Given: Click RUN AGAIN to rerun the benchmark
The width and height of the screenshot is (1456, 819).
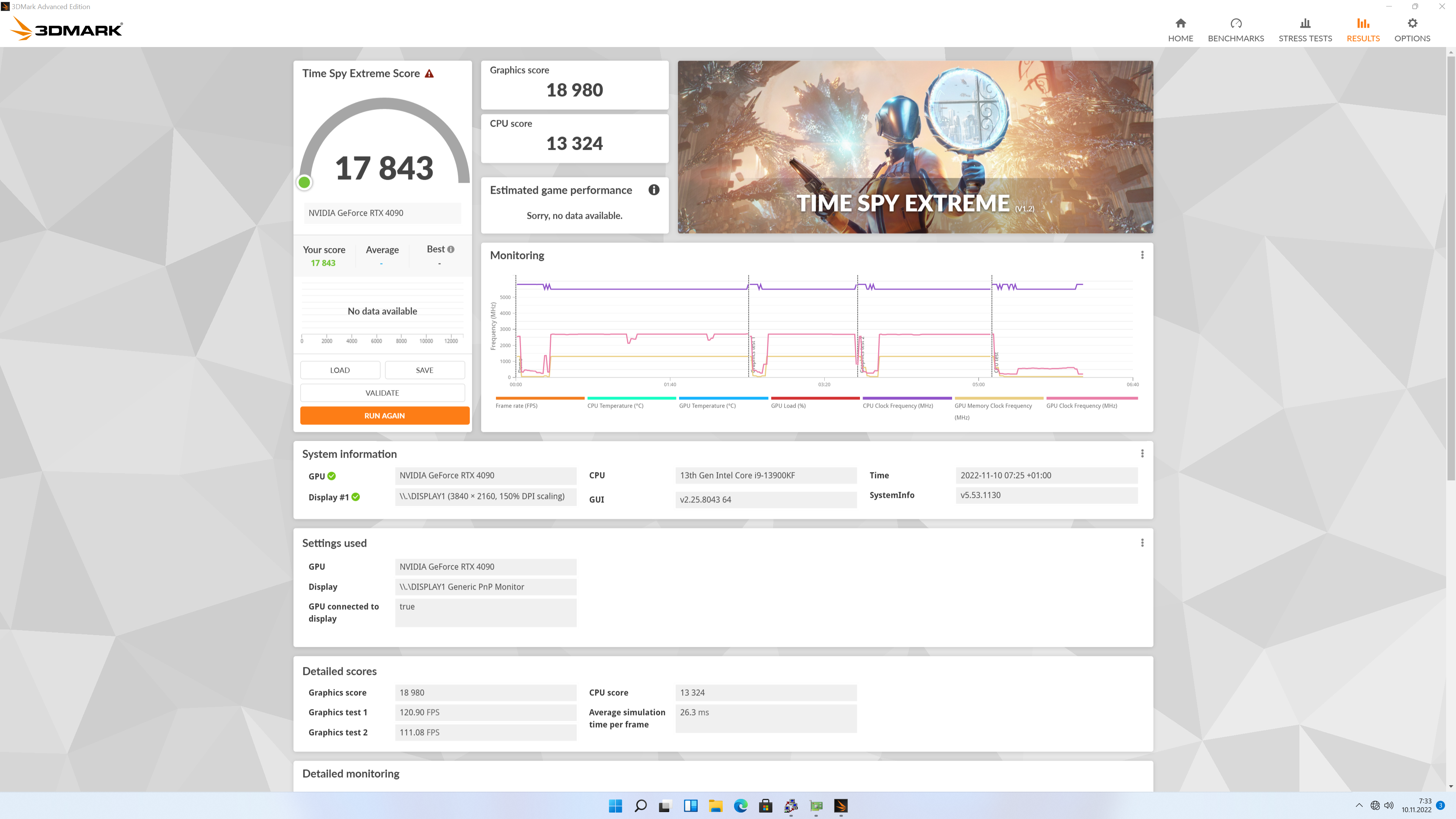Looking at the screenshot, I should pos(384,416).
